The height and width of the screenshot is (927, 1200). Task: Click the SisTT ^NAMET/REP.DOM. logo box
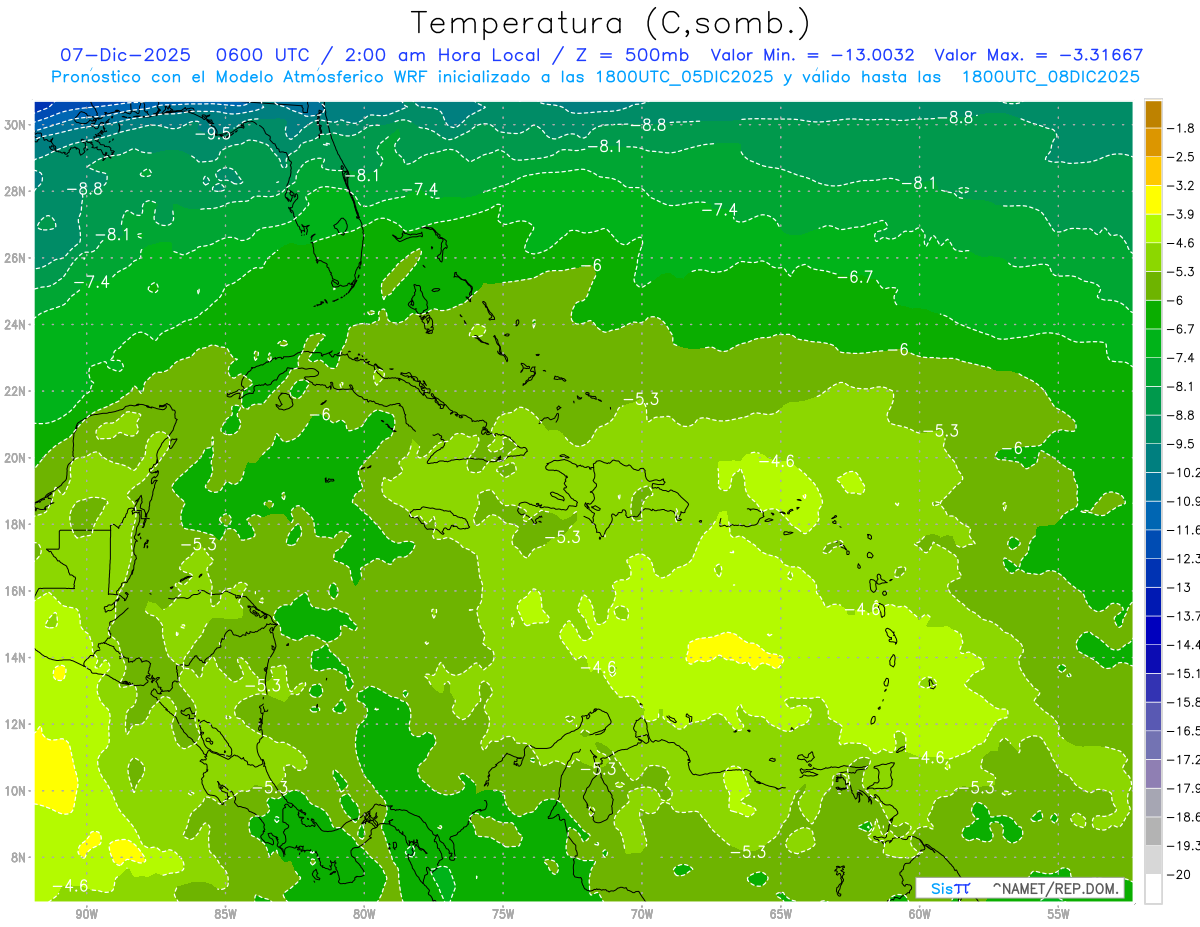pyautogui.click(x=1019, y=888)
